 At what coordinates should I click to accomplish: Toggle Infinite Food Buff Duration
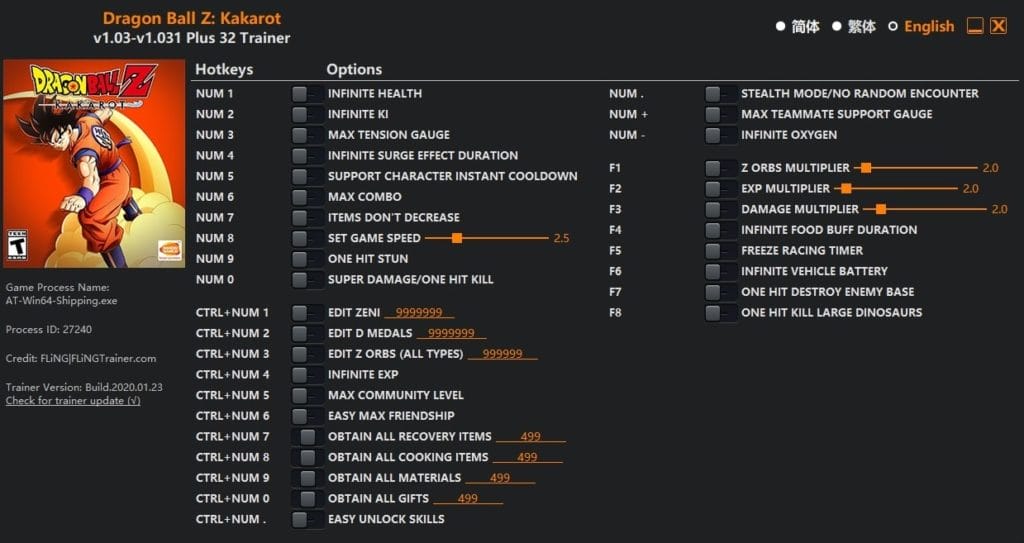tap(720, 230)
